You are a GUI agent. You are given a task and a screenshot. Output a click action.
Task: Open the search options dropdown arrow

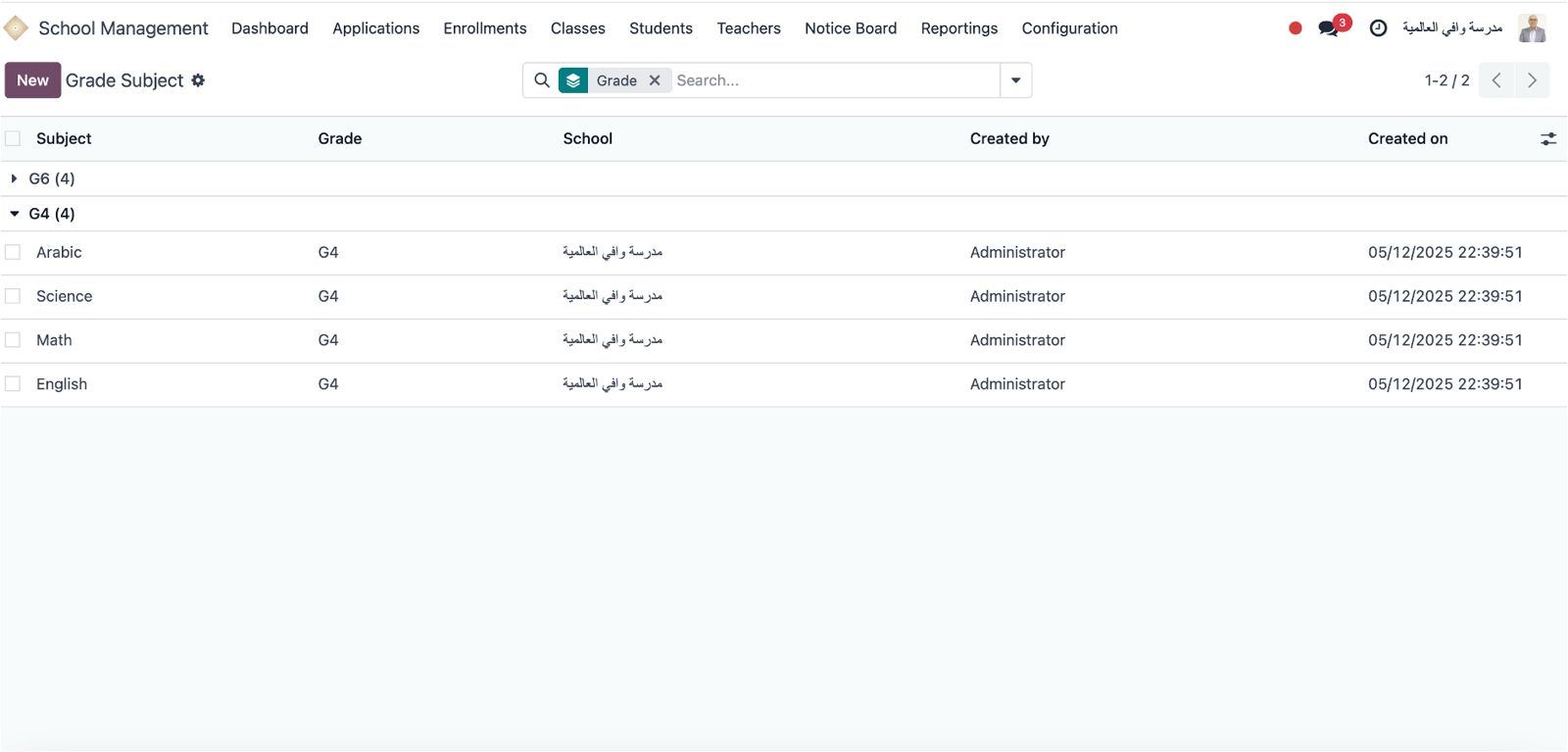point(1016,80)
